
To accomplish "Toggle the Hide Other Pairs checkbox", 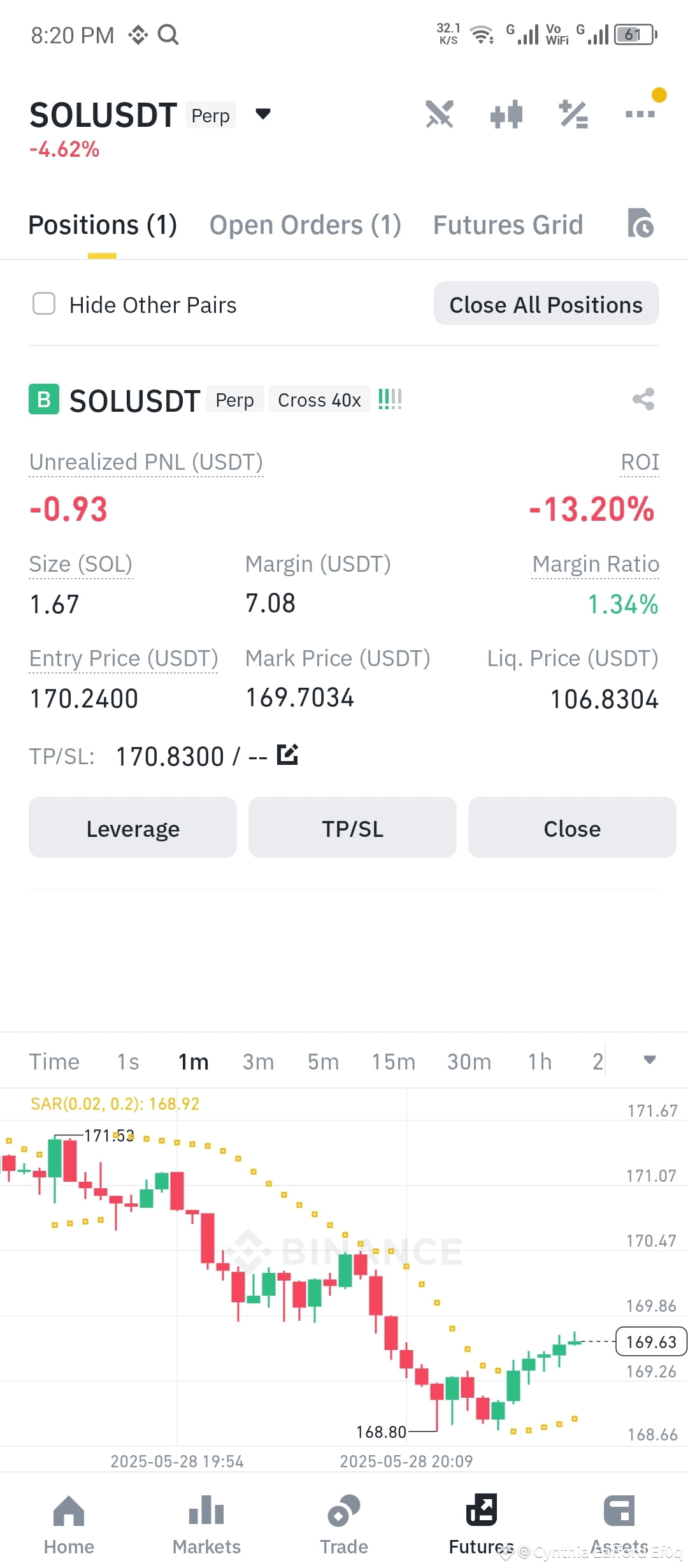I will coord(44,304).
